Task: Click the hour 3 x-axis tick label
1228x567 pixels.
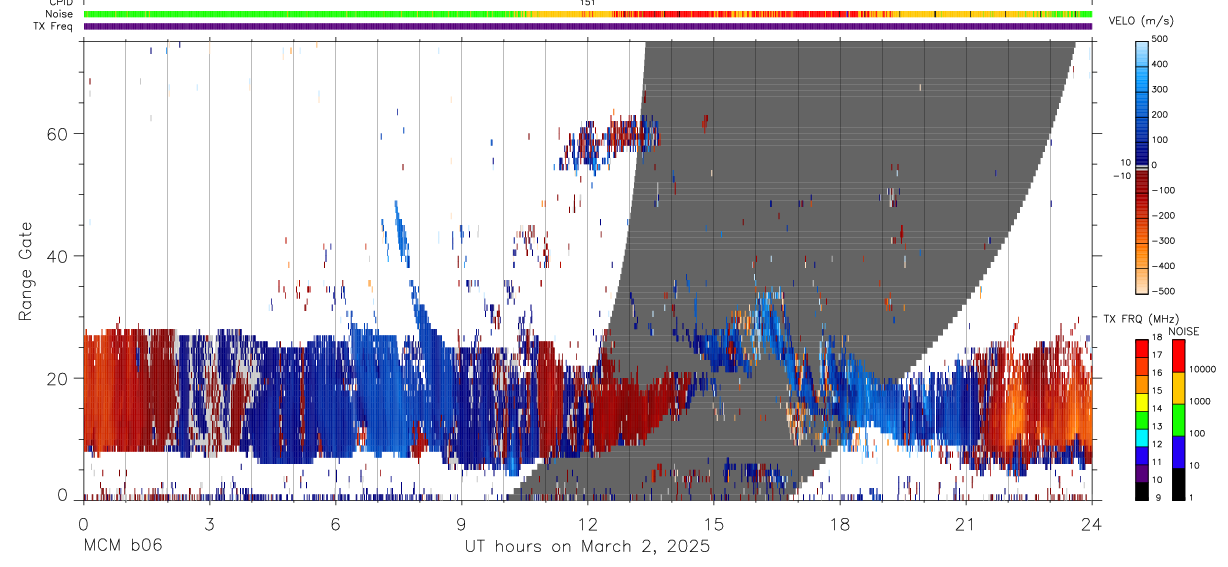Action: [x=209, y=523]
